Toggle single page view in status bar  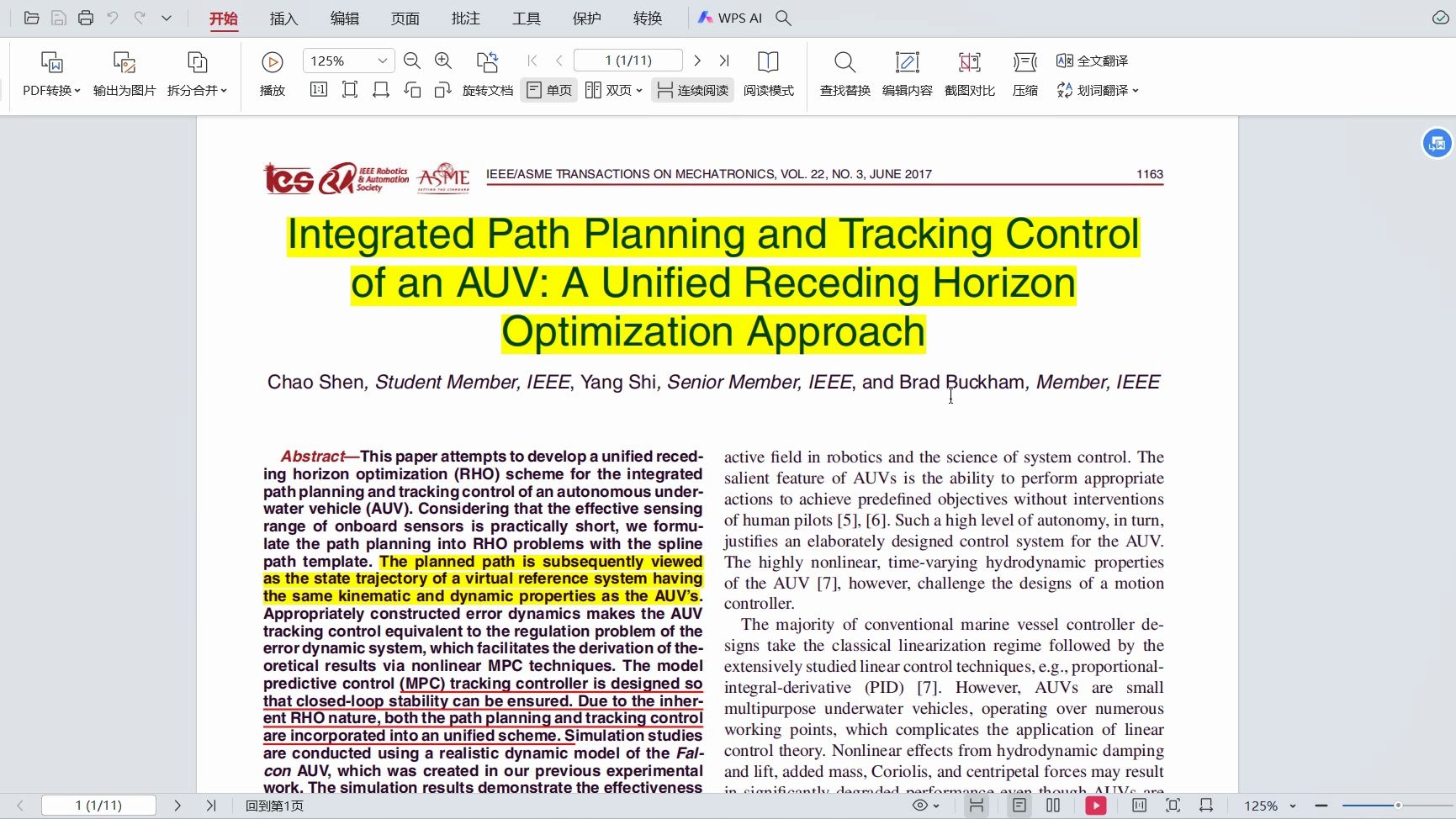click(x=1019, y=806)
